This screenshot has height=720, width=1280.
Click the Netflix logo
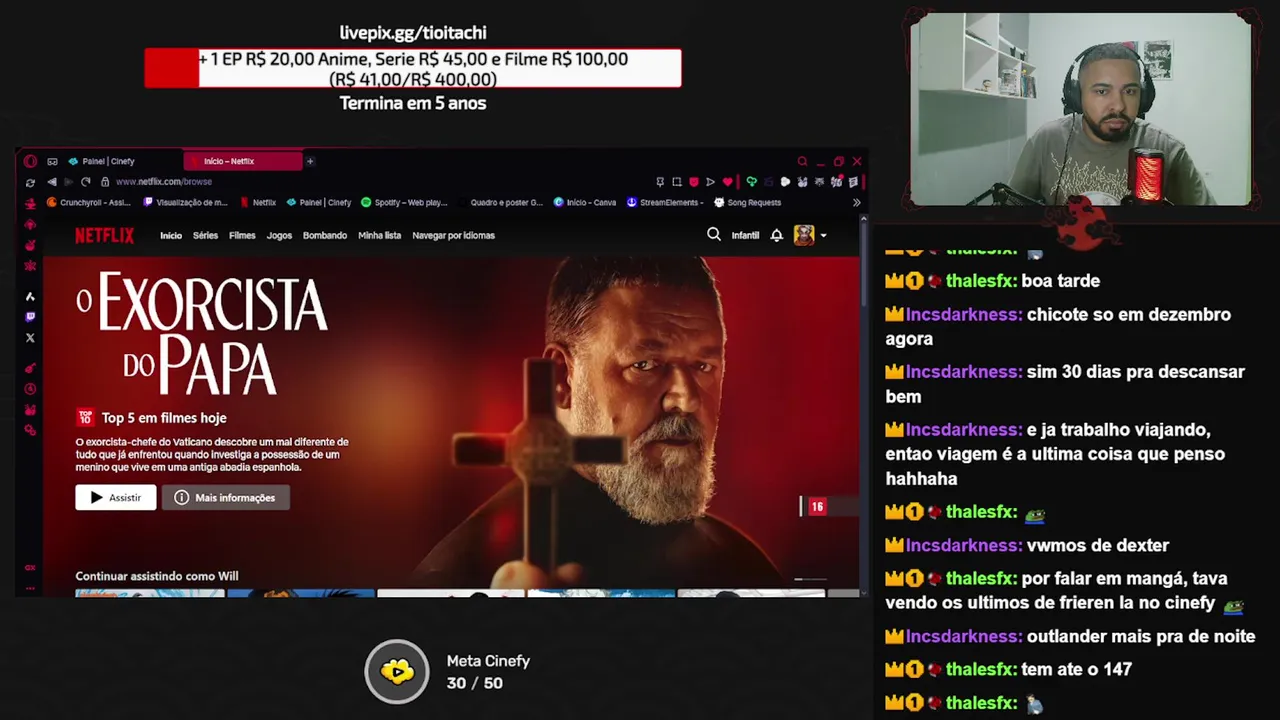(x=104, y=235)
